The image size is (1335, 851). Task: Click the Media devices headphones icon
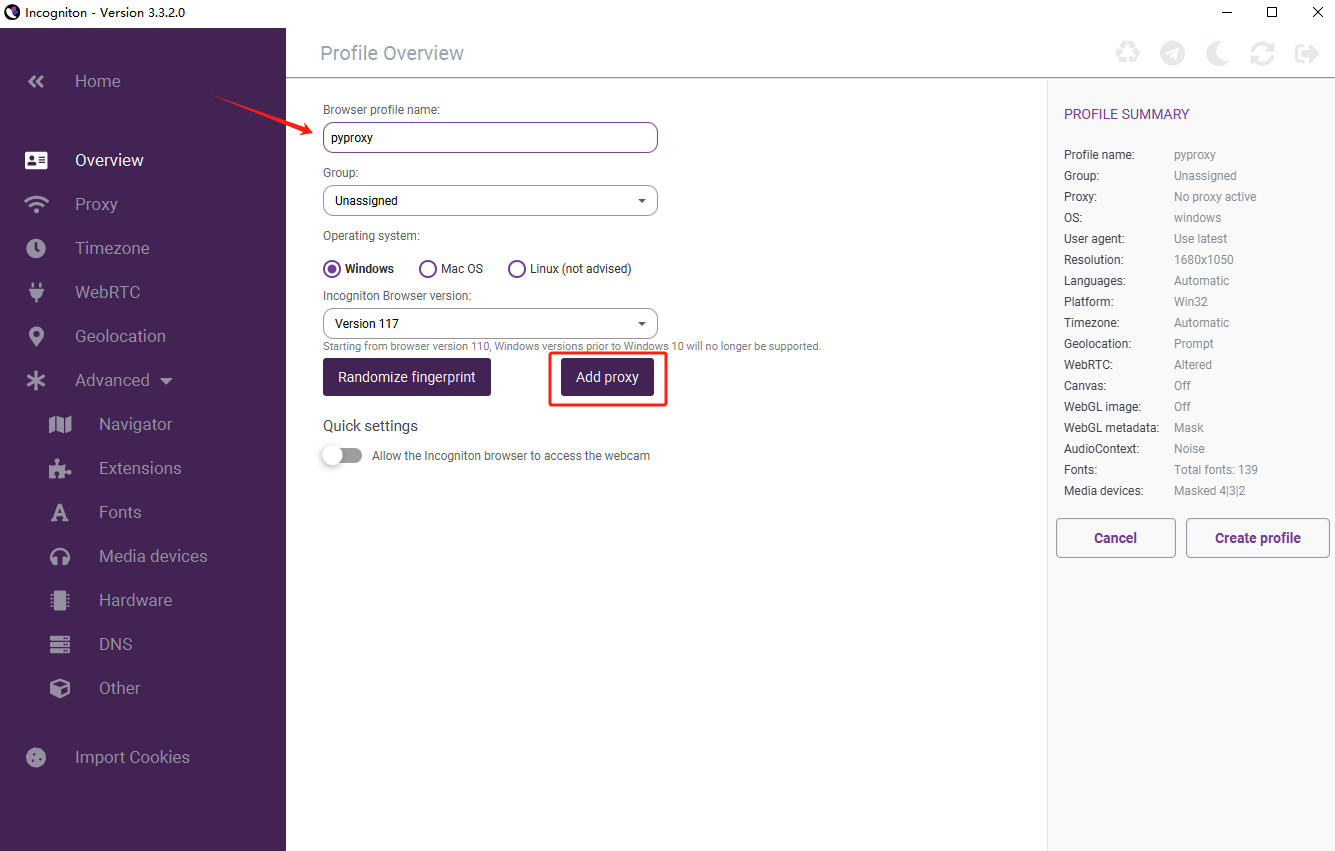click(60, 556)
